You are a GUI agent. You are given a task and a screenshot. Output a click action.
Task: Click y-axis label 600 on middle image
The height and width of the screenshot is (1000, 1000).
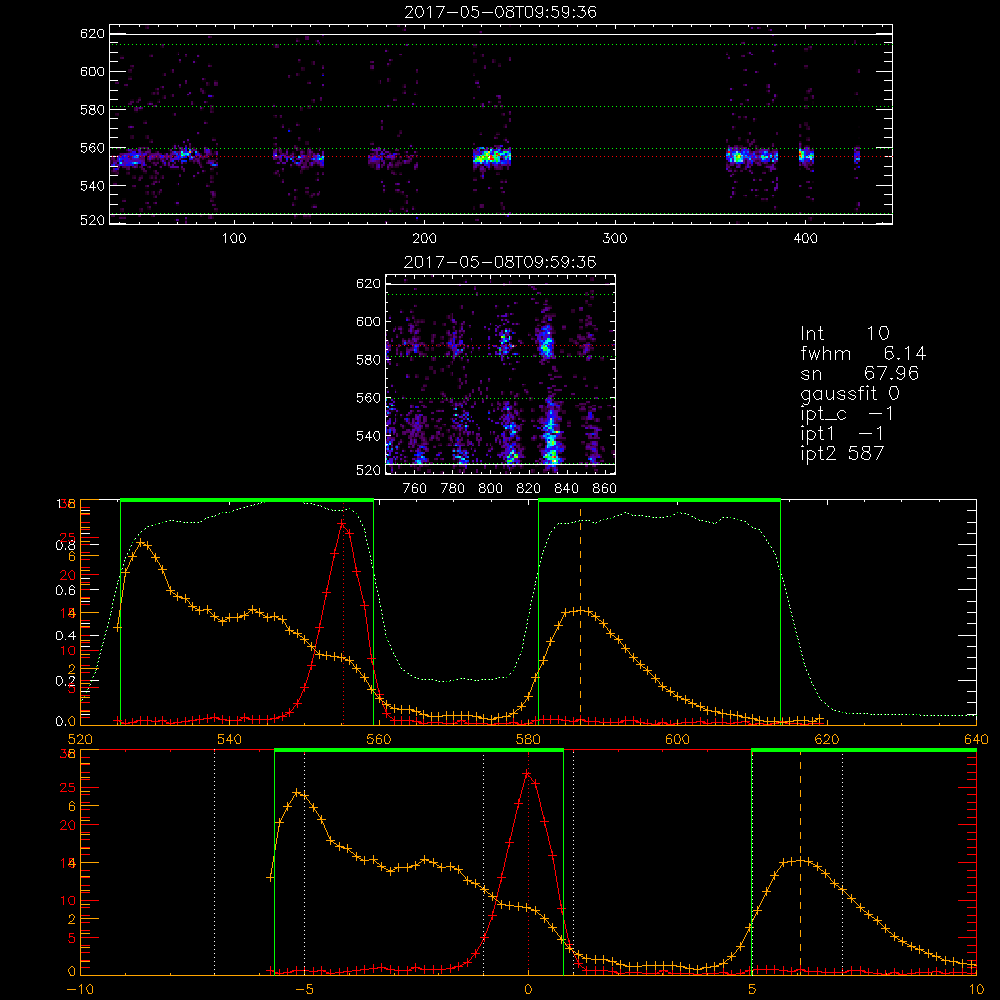(x=368, y=321)
